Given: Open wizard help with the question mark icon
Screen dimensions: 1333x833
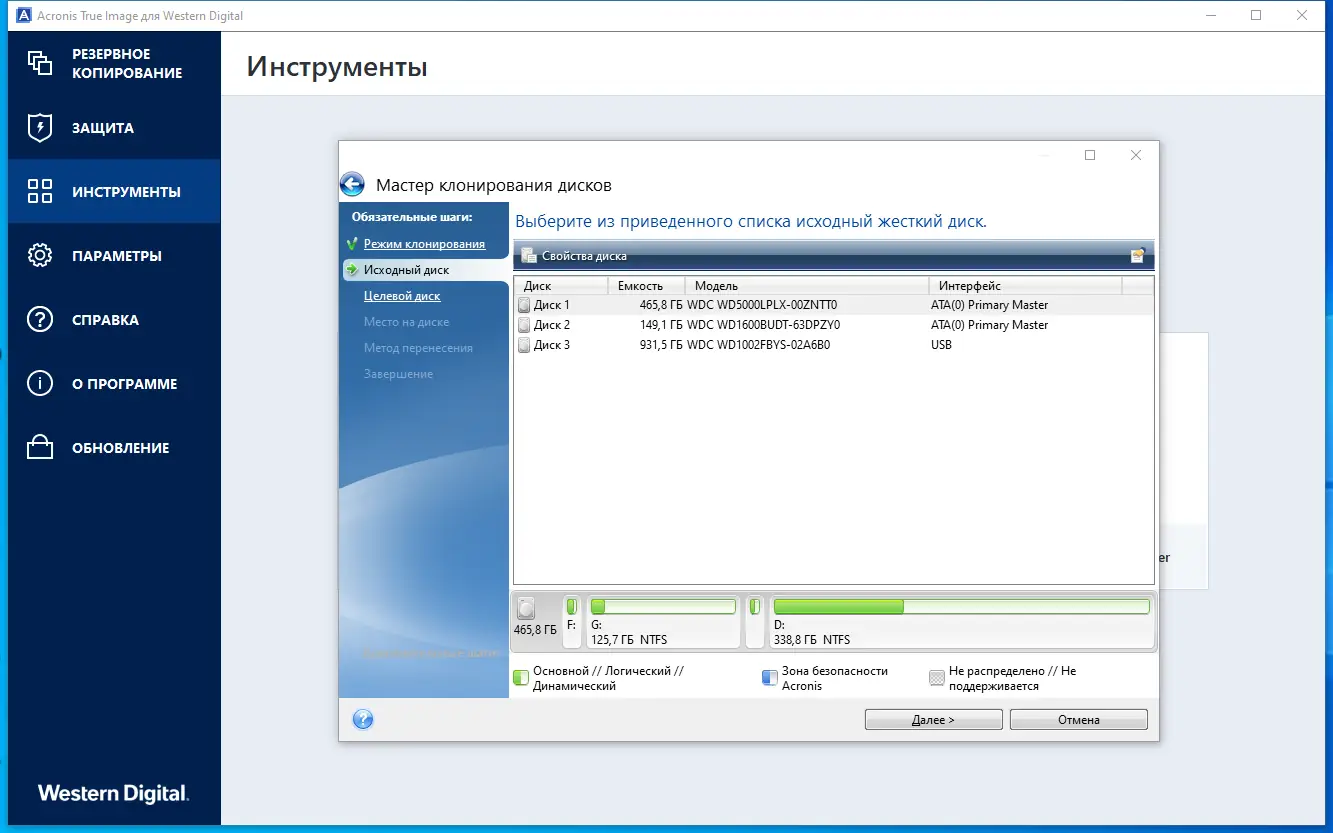Looking at the screenshot, I should (363, 719).
